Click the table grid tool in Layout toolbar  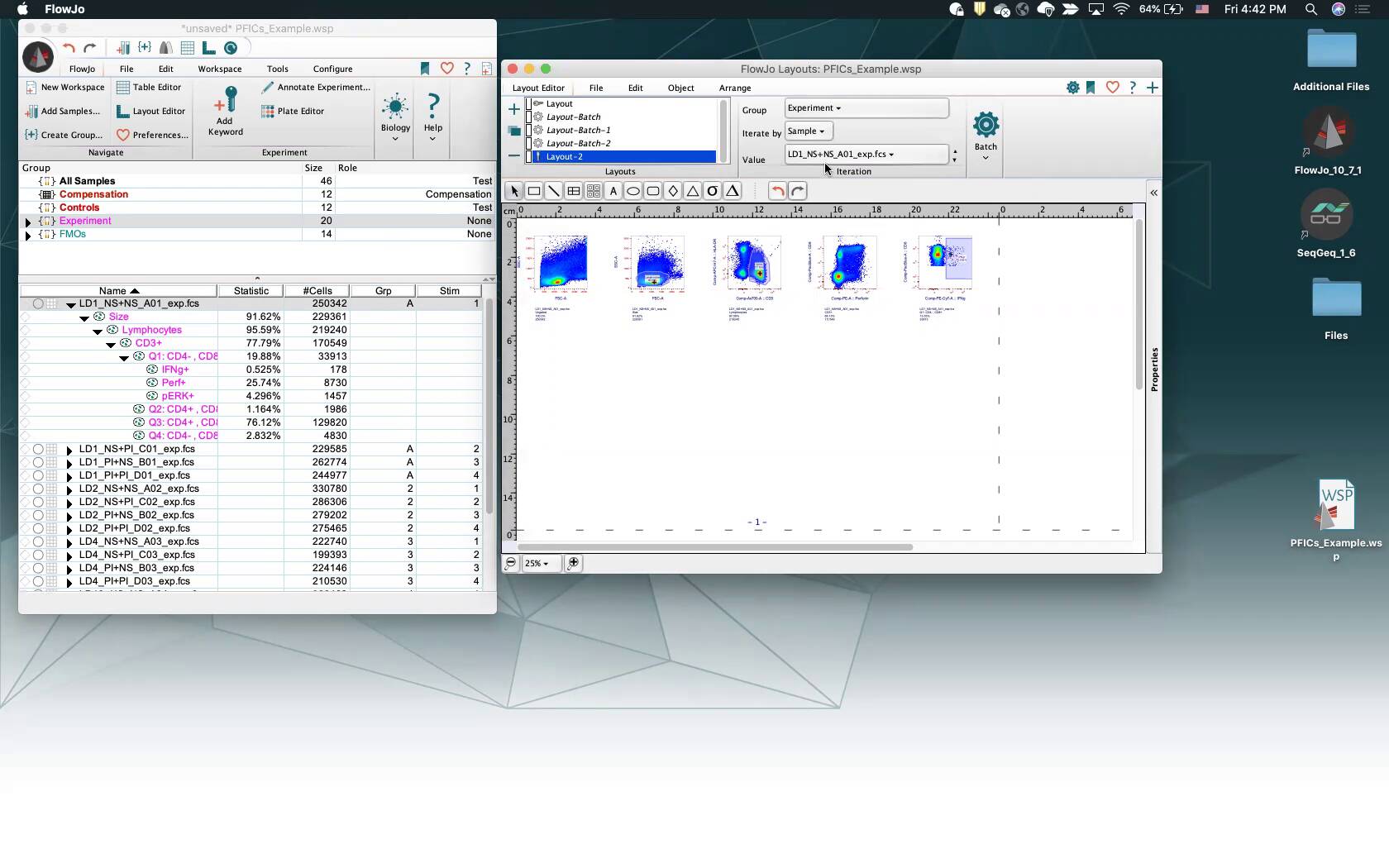click(x=574, y=191)
